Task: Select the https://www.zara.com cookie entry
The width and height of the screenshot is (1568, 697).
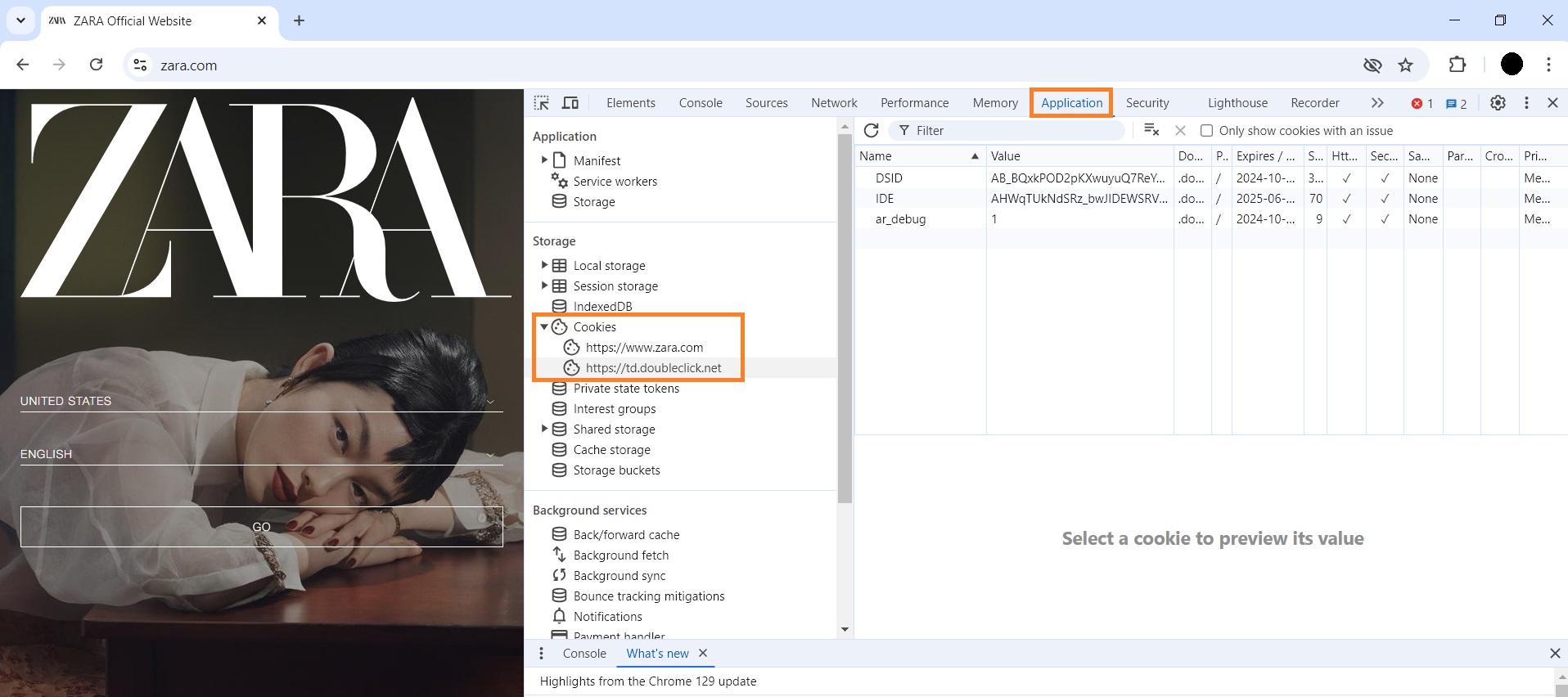Action: [x=643, y=348]
